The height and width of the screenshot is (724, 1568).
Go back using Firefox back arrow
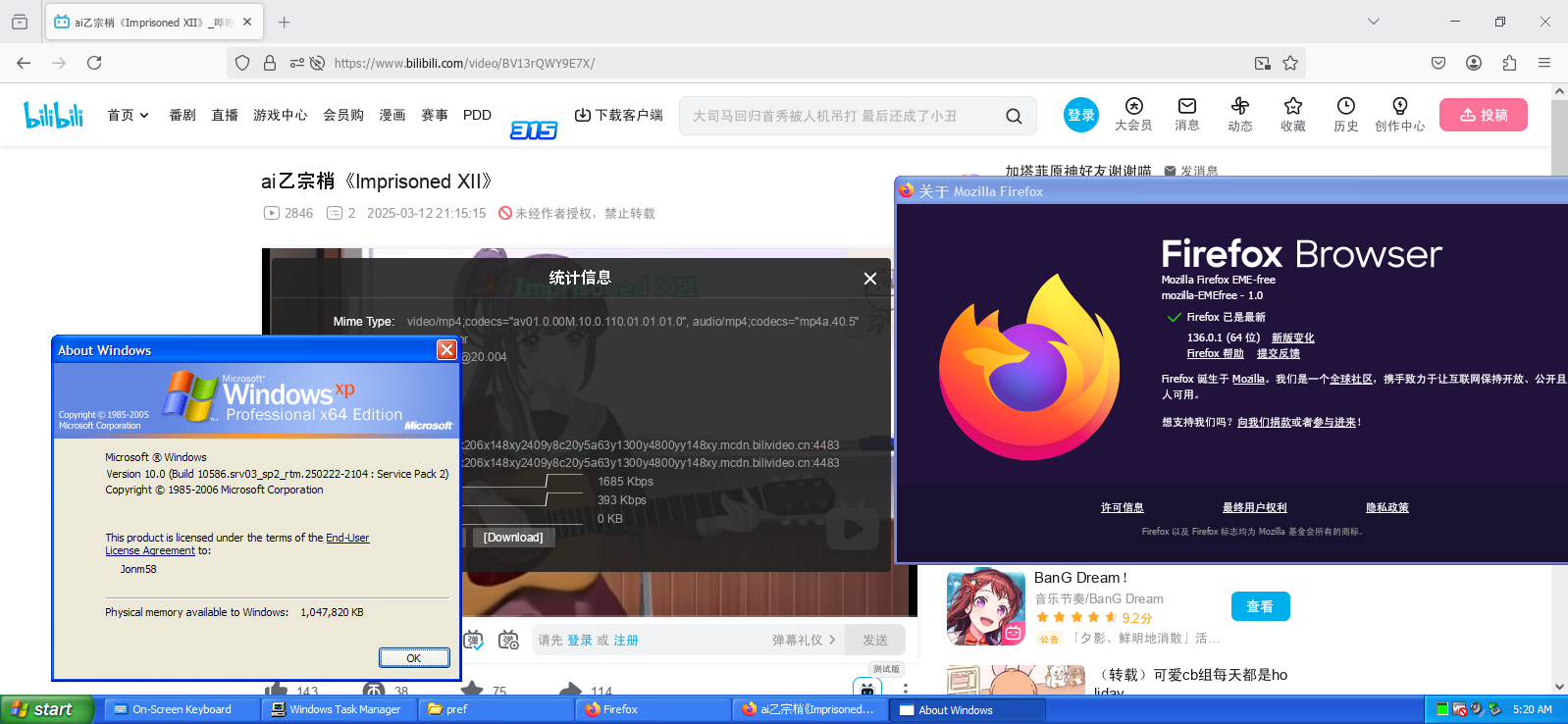click(x=24, y=63)
